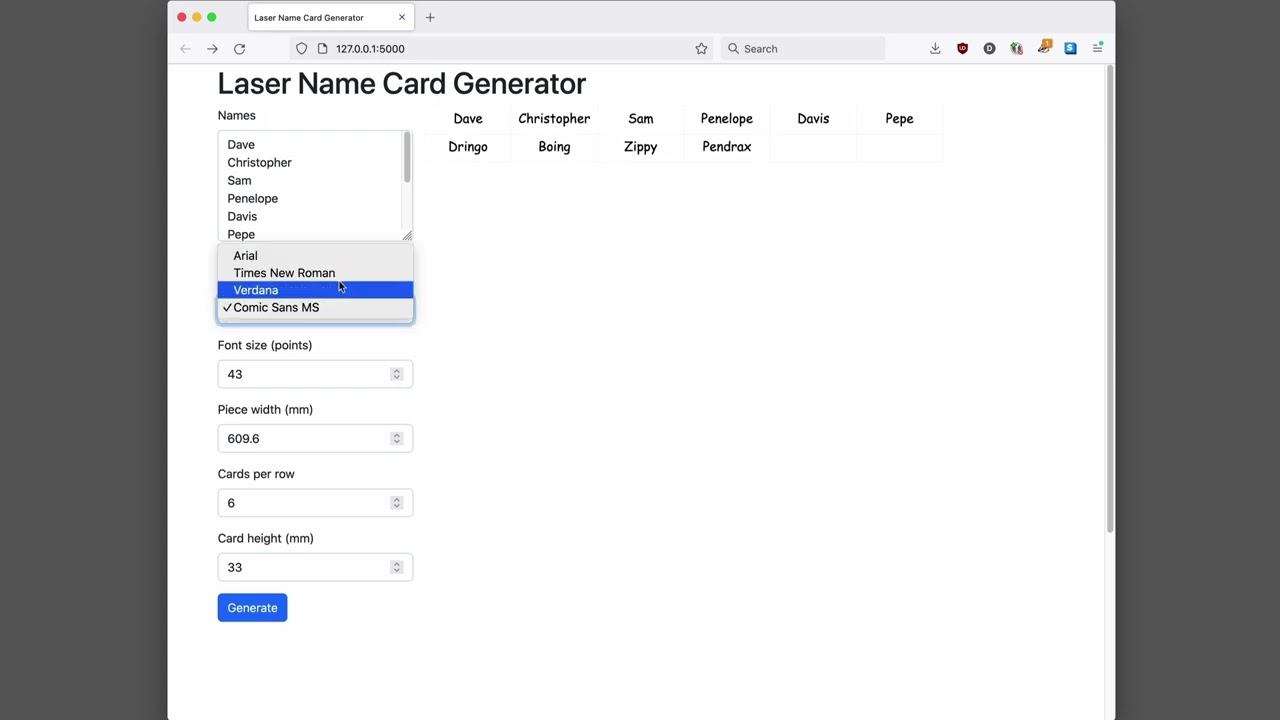1280x720 pixels.
Task: Bookmark this page with the star icon
Action: click(x=701, y=48)
